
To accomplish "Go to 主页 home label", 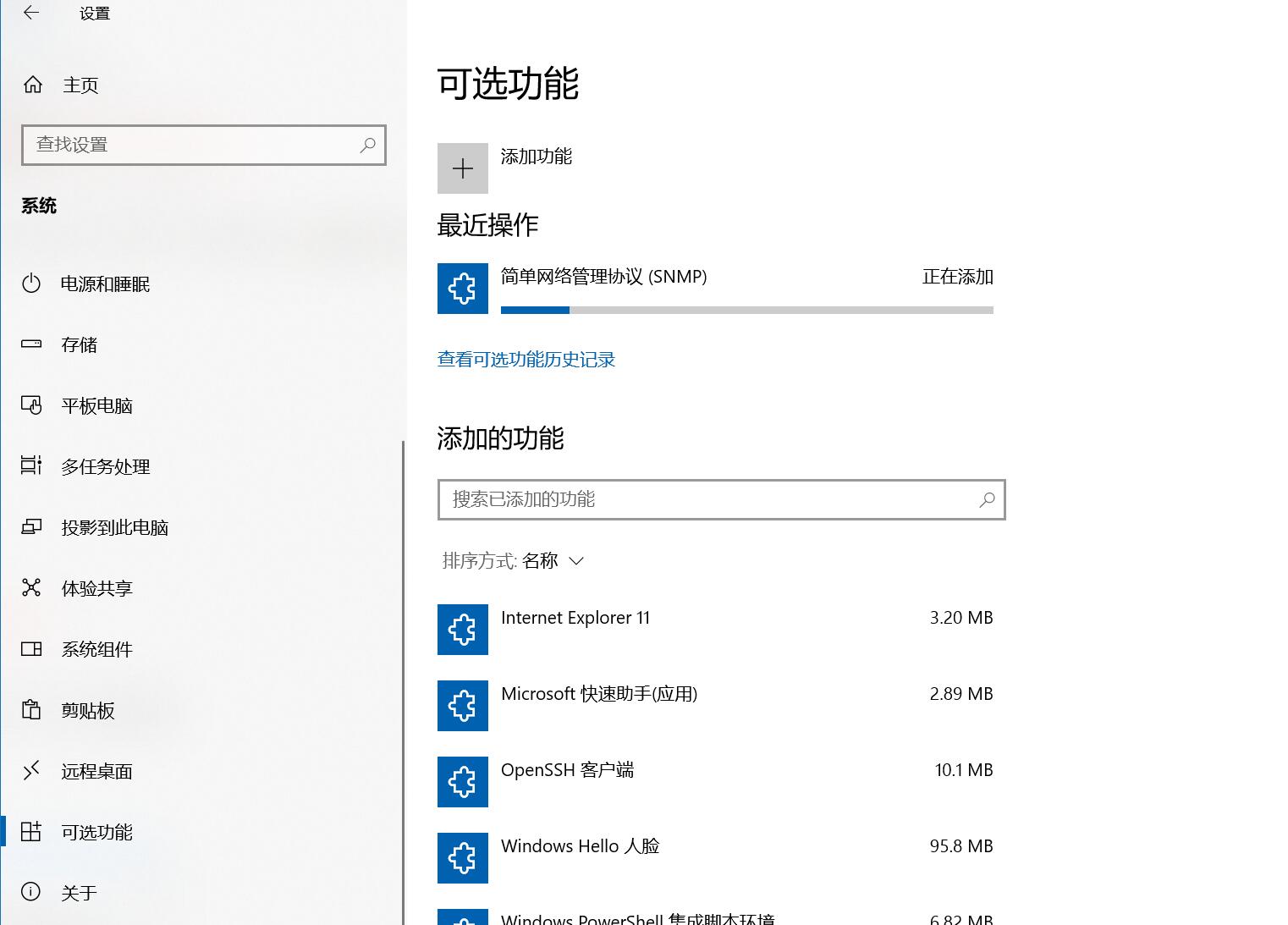I will (x=80, y=85).
